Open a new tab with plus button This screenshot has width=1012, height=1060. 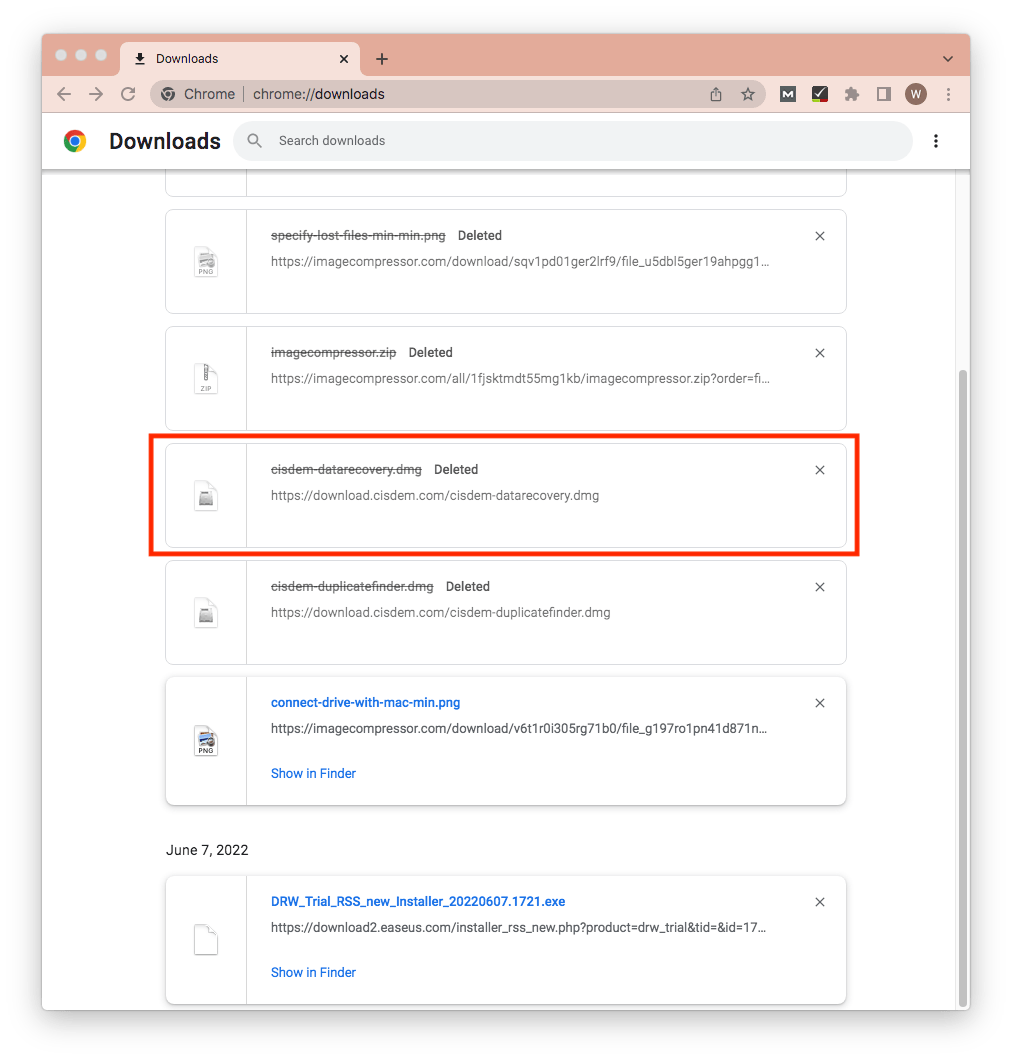tap(382, 59)
